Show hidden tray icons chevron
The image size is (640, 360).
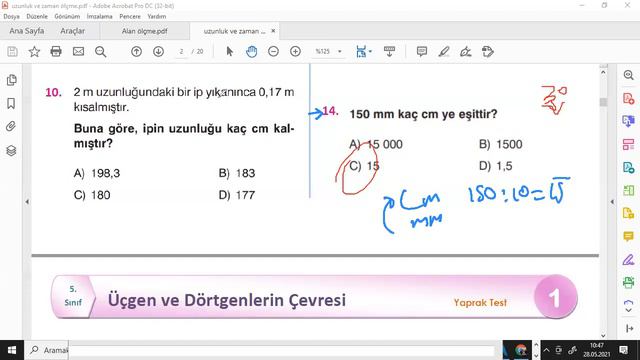point(547,350)
